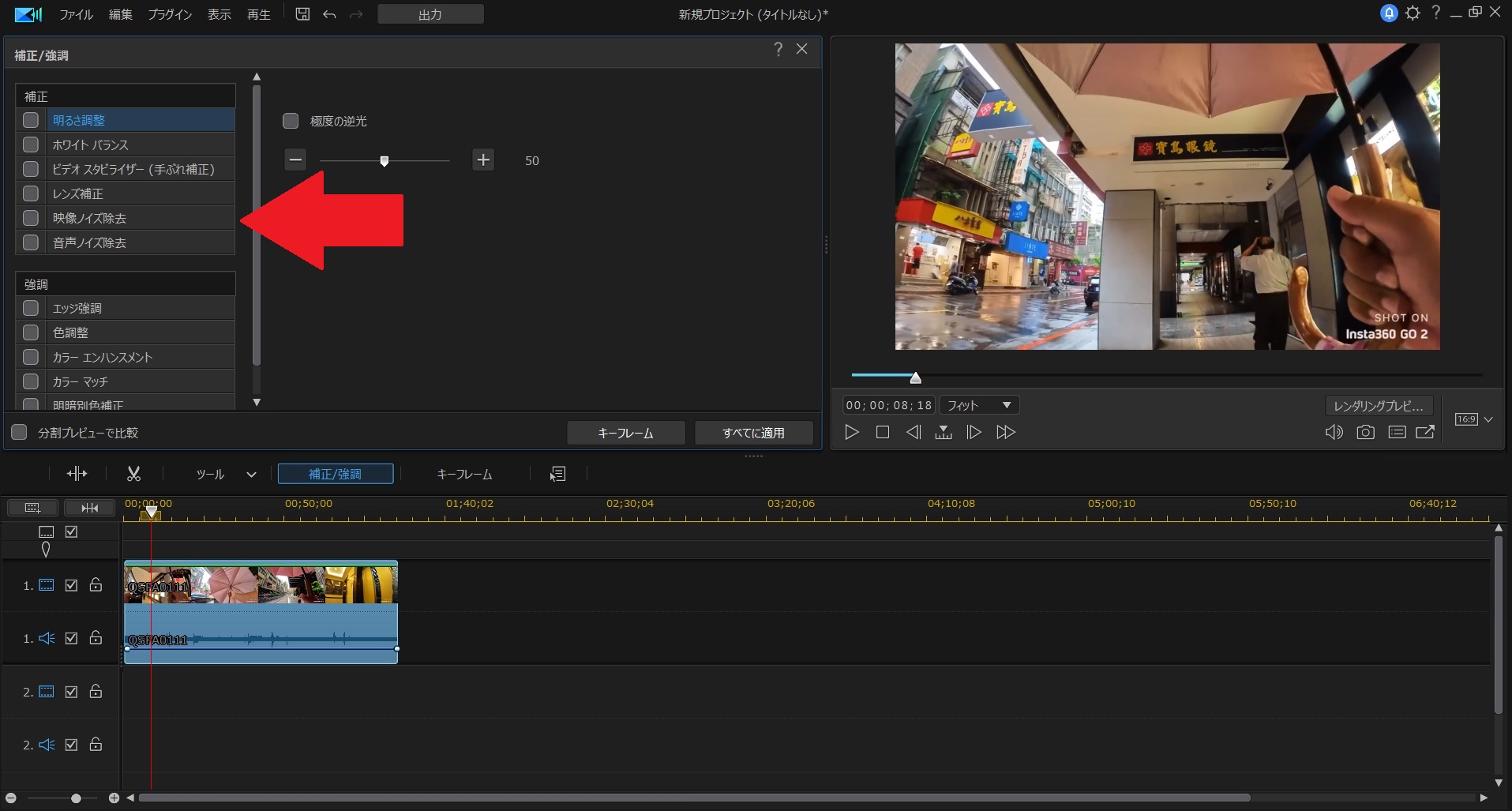Viewport: 1512px width, 811px height.
Task: Click the undock preview window icon
Action: 1425,432
